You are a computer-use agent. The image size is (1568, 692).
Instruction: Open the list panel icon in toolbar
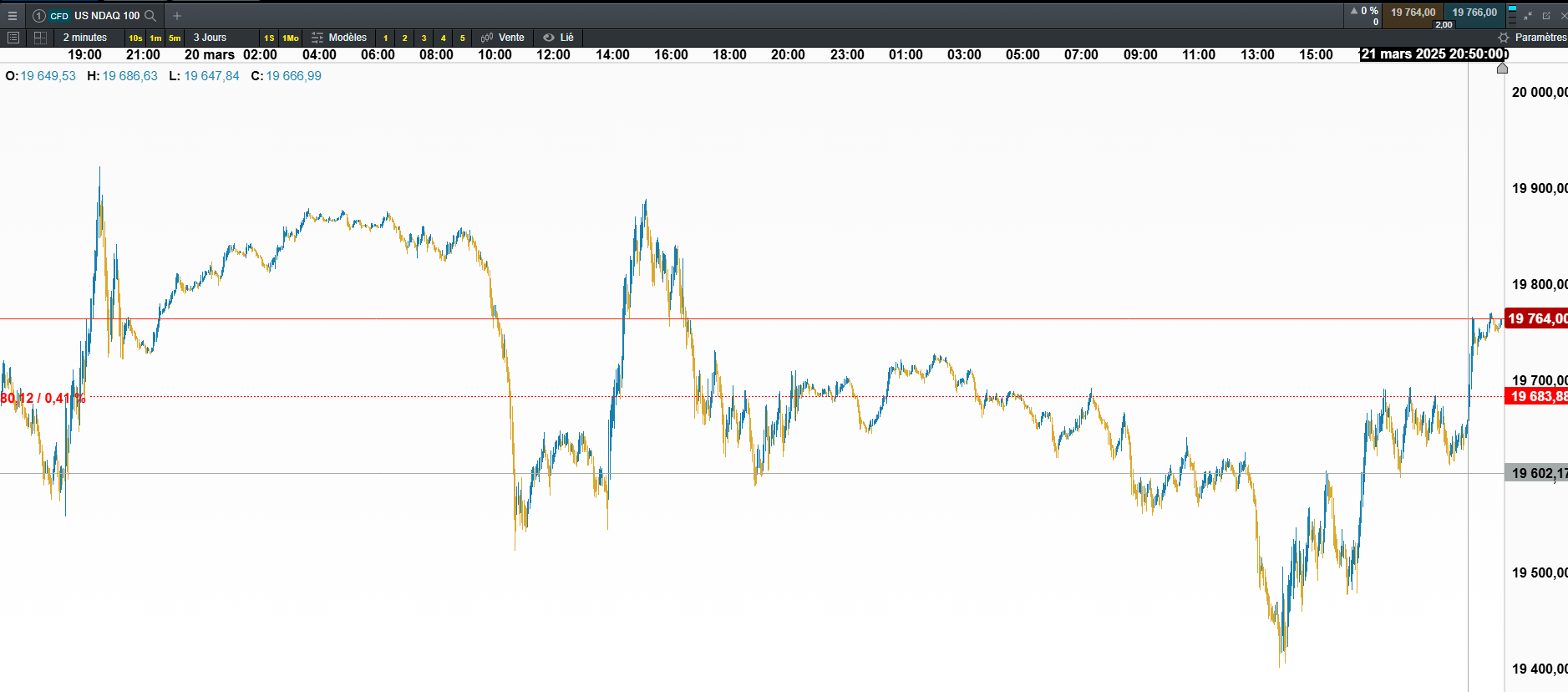coord(13,38)
